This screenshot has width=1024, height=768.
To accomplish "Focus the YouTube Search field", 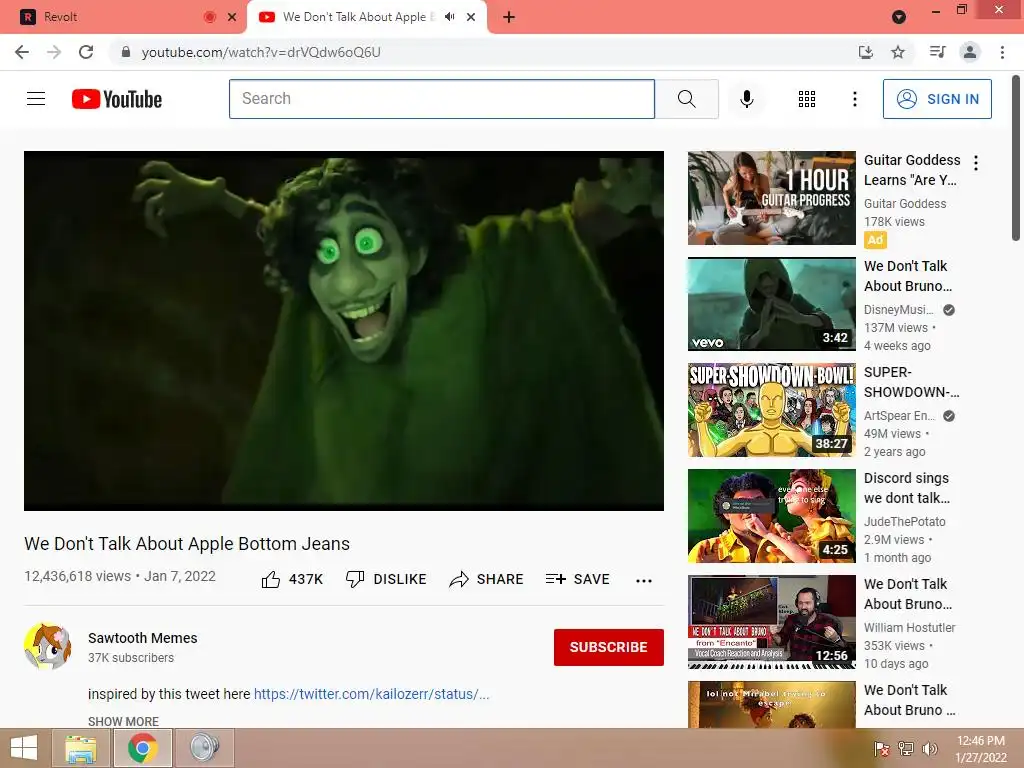I will click(442, 99).
